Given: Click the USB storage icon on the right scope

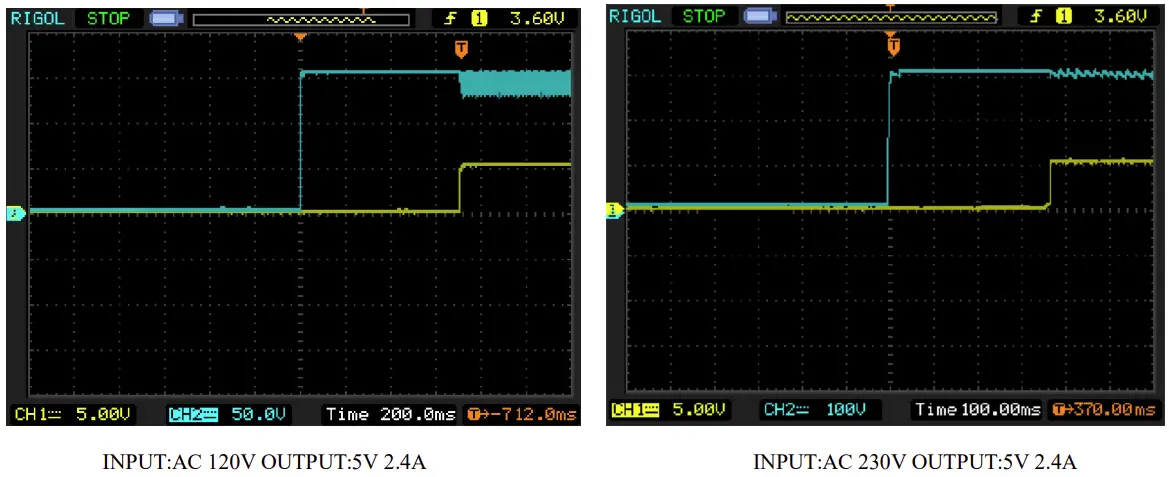Looking at the screenshot, I should [761, 16].
